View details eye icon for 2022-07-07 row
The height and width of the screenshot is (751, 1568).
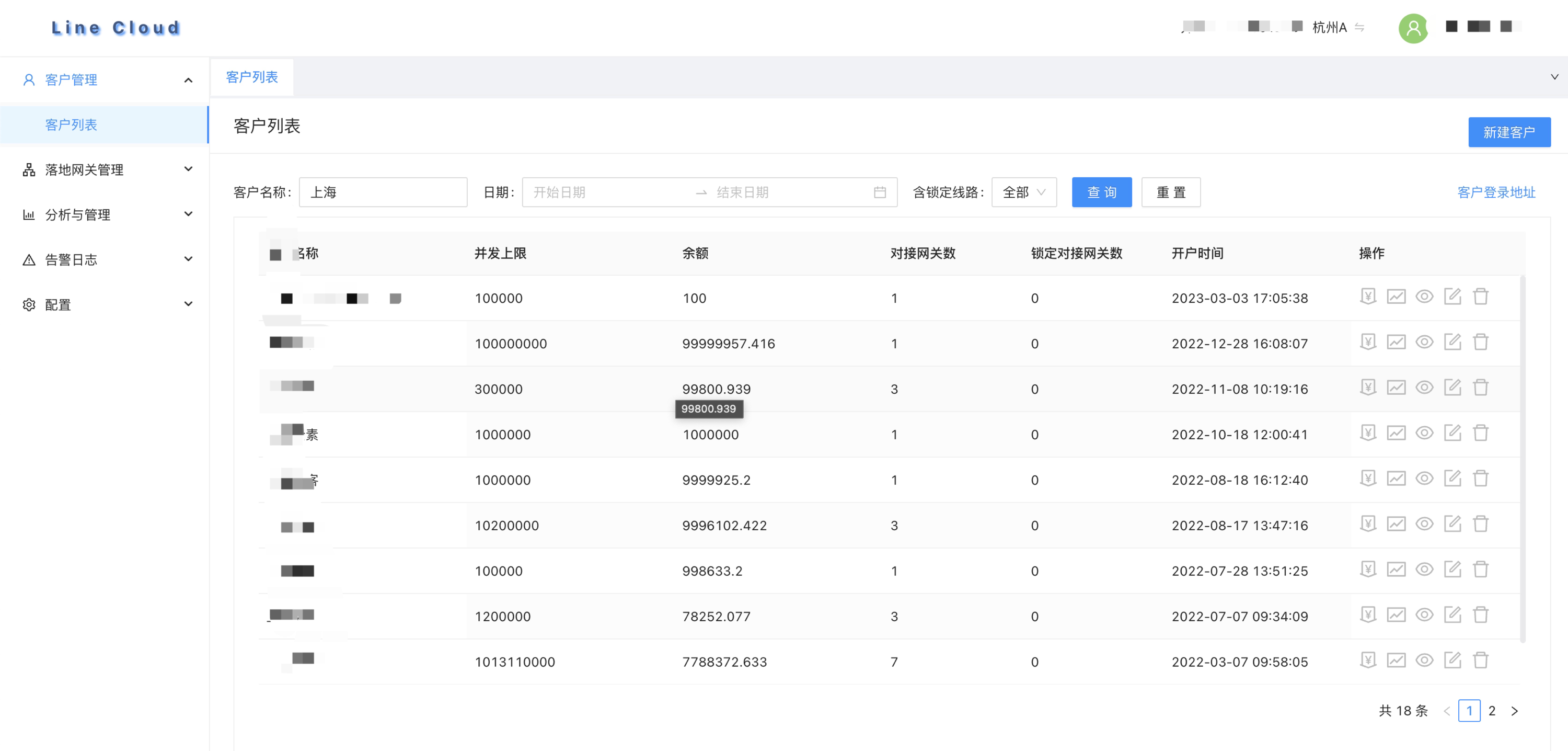click(1424, 615)
